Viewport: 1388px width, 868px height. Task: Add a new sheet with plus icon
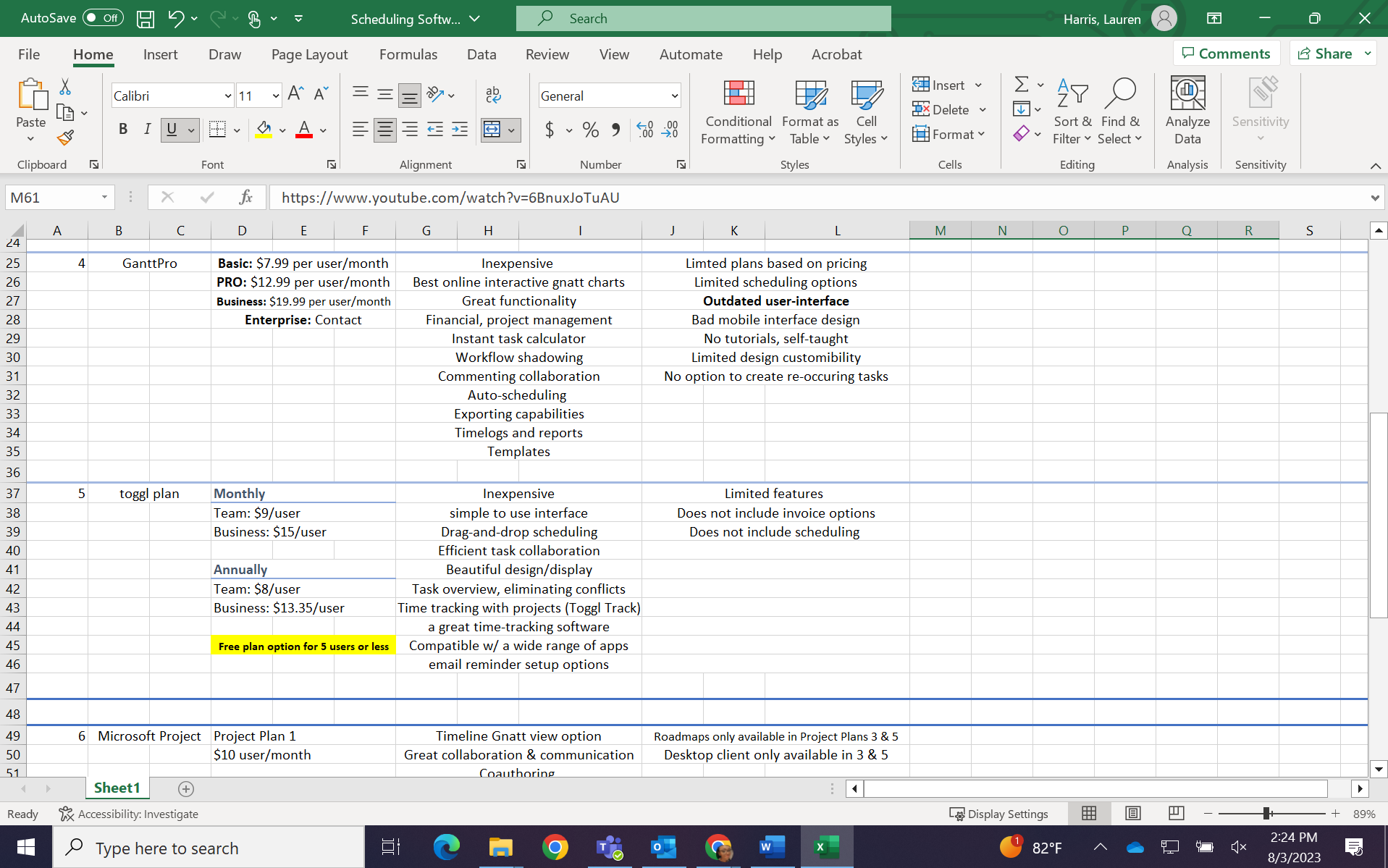pyautogui.click(x=186, y=788)
